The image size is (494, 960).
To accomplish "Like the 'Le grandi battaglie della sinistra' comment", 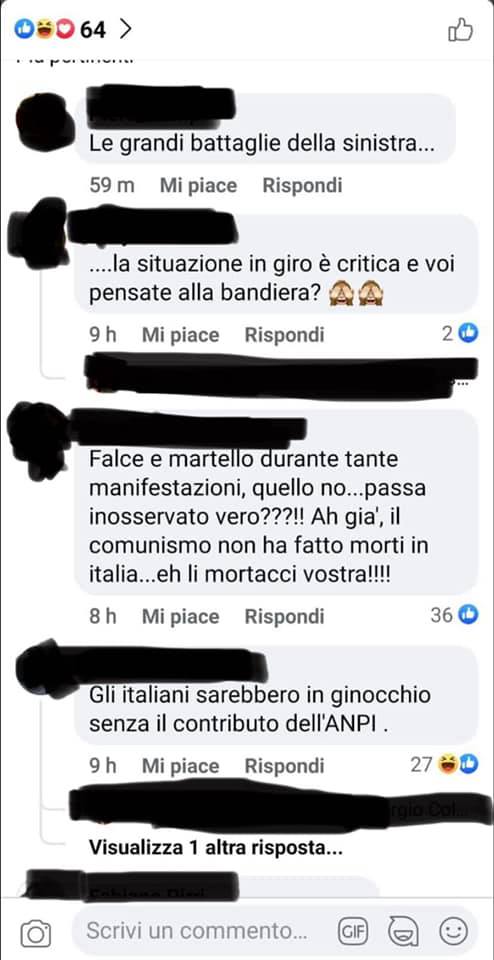I will (x=198, y=186).
